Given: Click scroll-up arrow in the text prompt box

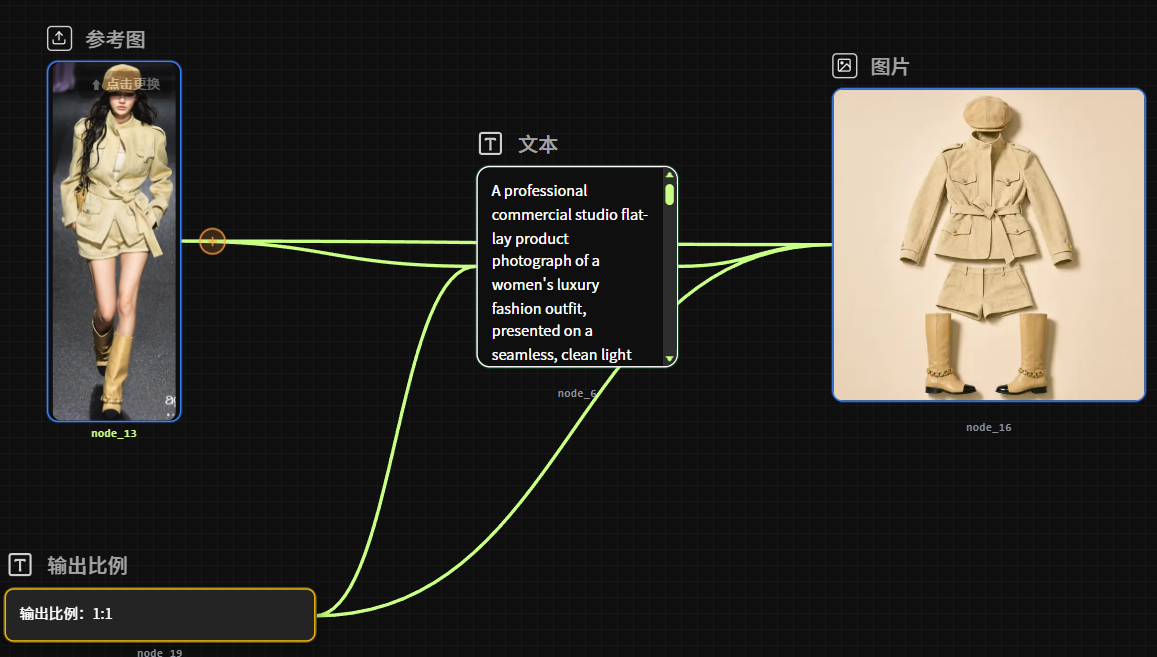Looking at the screenshot, I should [669, 175].
